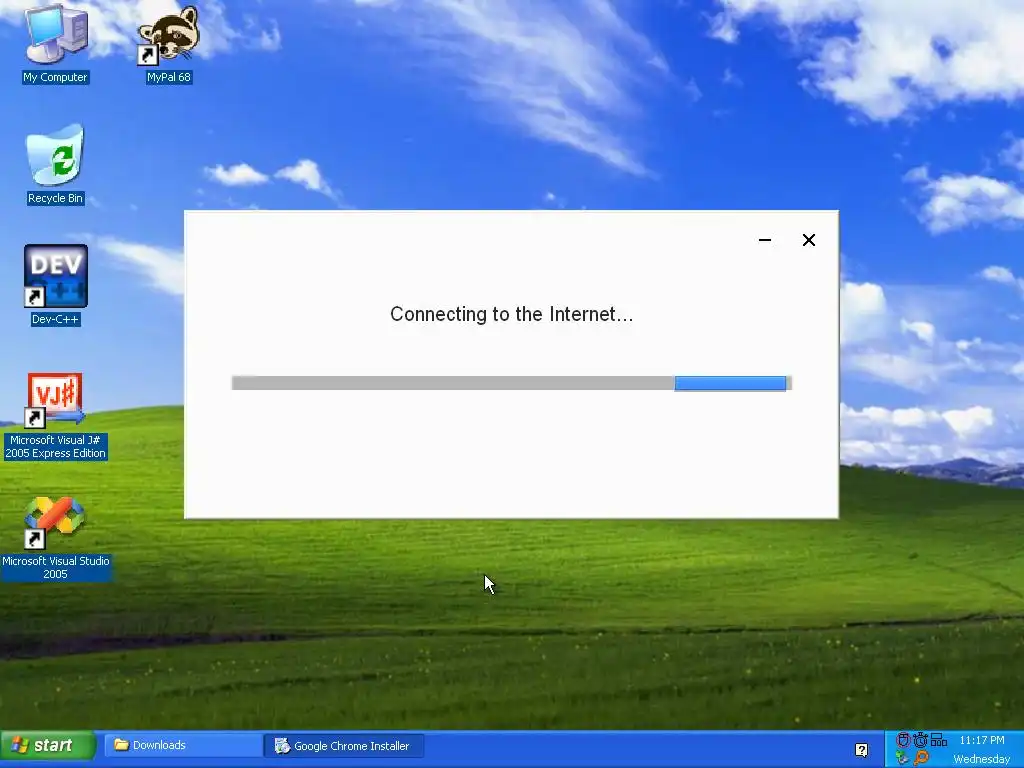Select the Recycle Bin icon

pos(56,165)
